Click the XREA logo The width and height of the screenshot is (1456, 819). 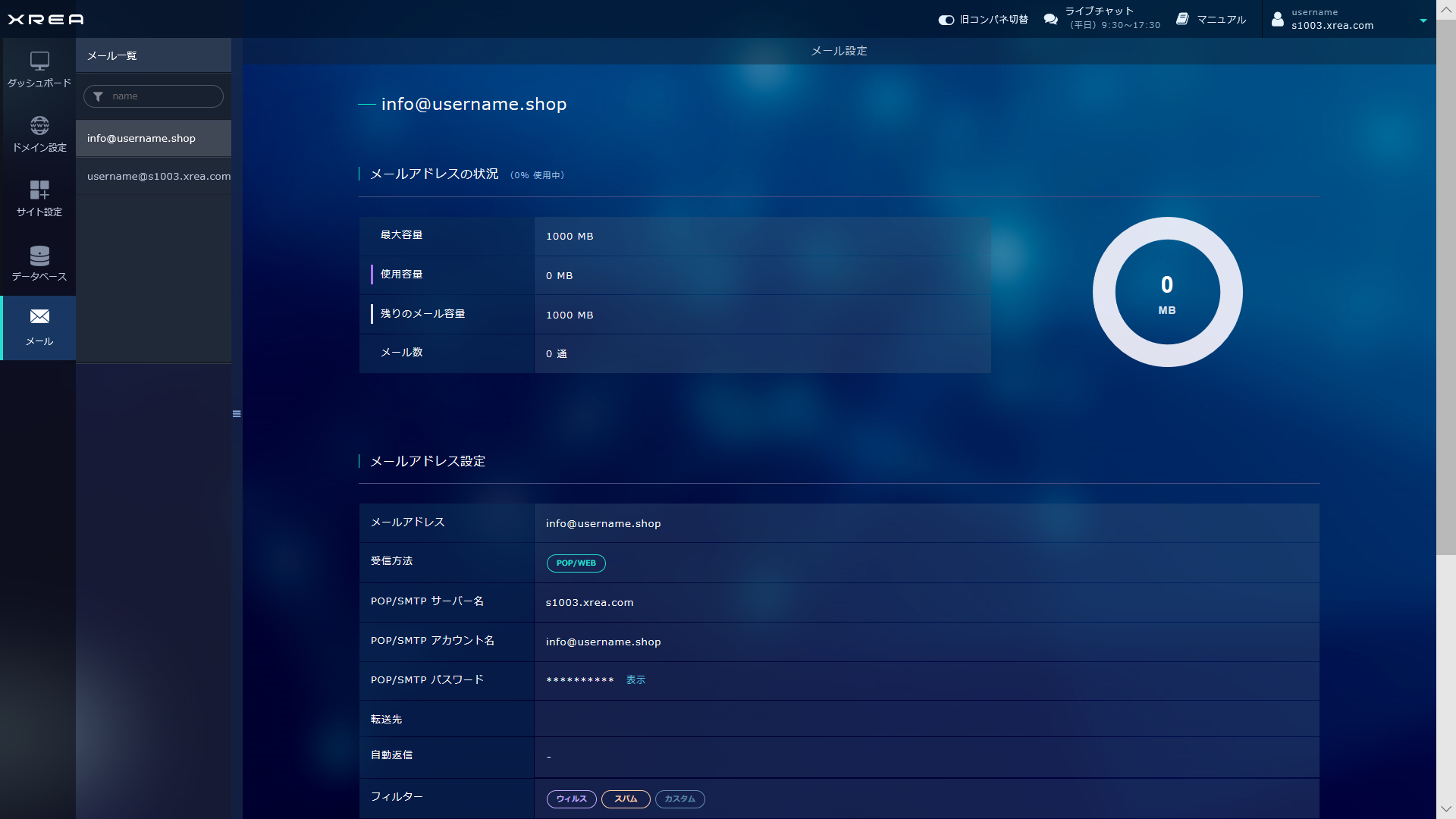pos(46,20)
